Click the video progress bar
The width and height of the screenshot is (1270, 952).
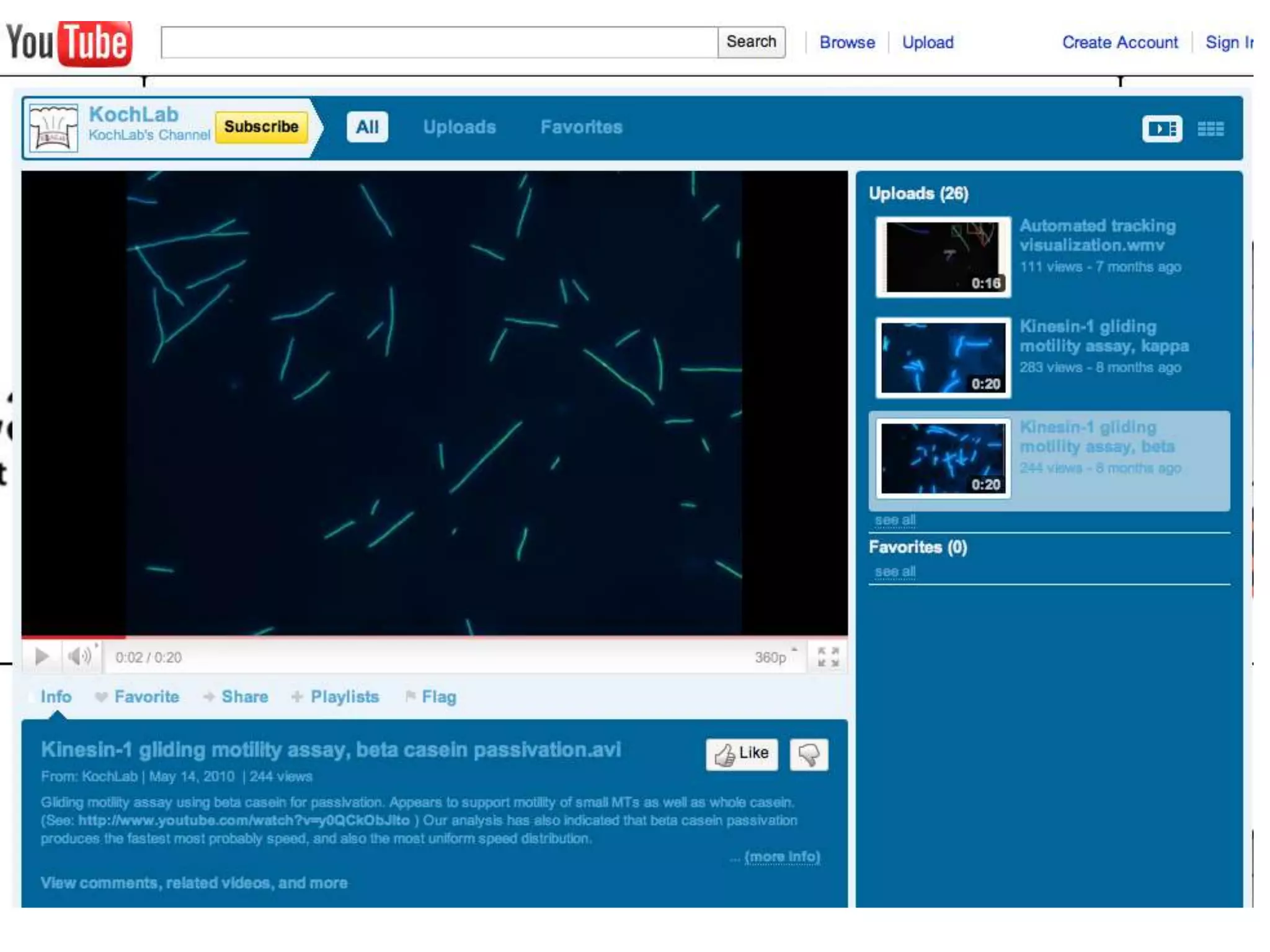tap(434, 637)
